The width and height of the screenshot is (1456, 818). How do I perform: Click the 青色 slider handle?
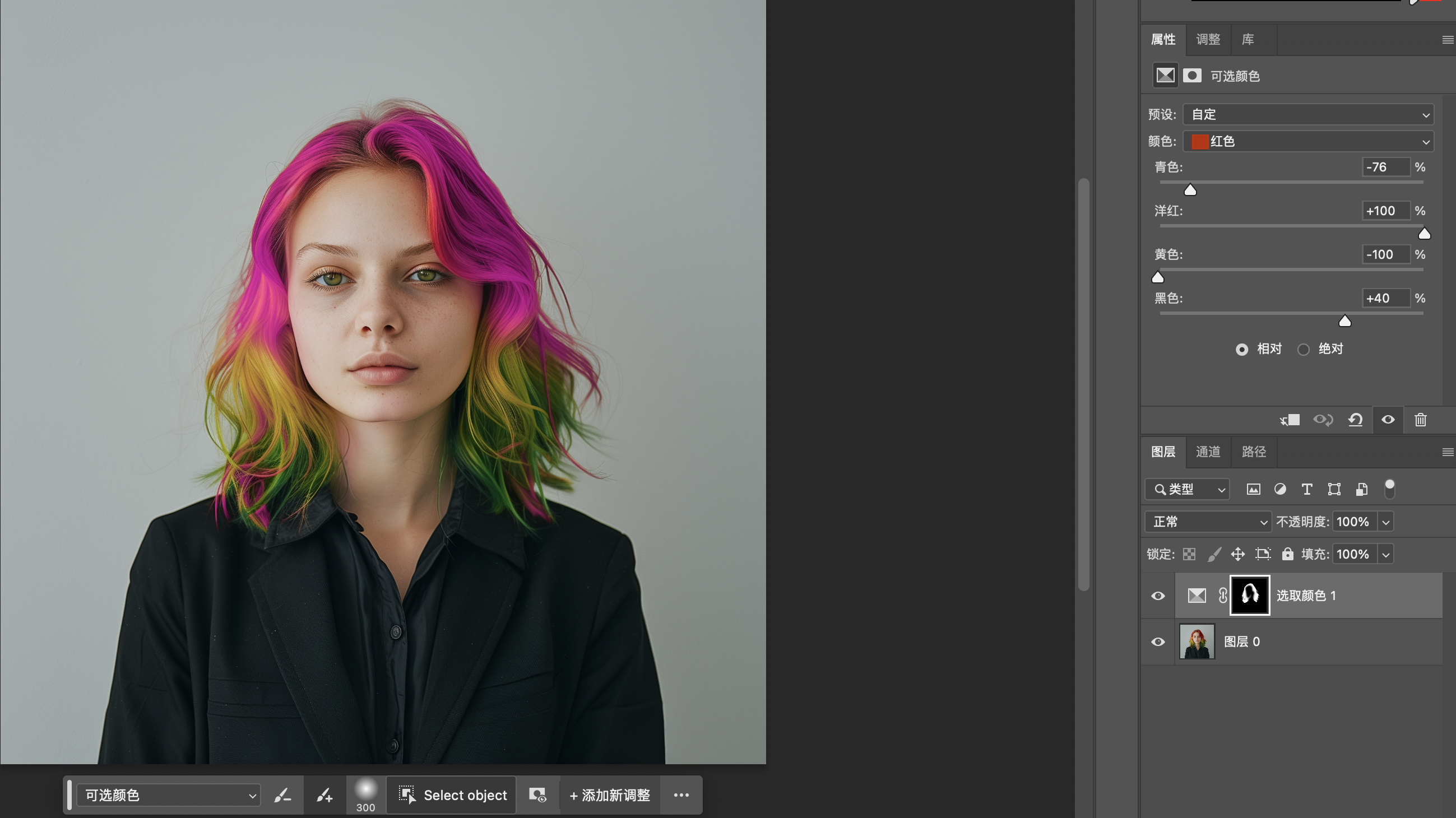[x=1190, y=190]
